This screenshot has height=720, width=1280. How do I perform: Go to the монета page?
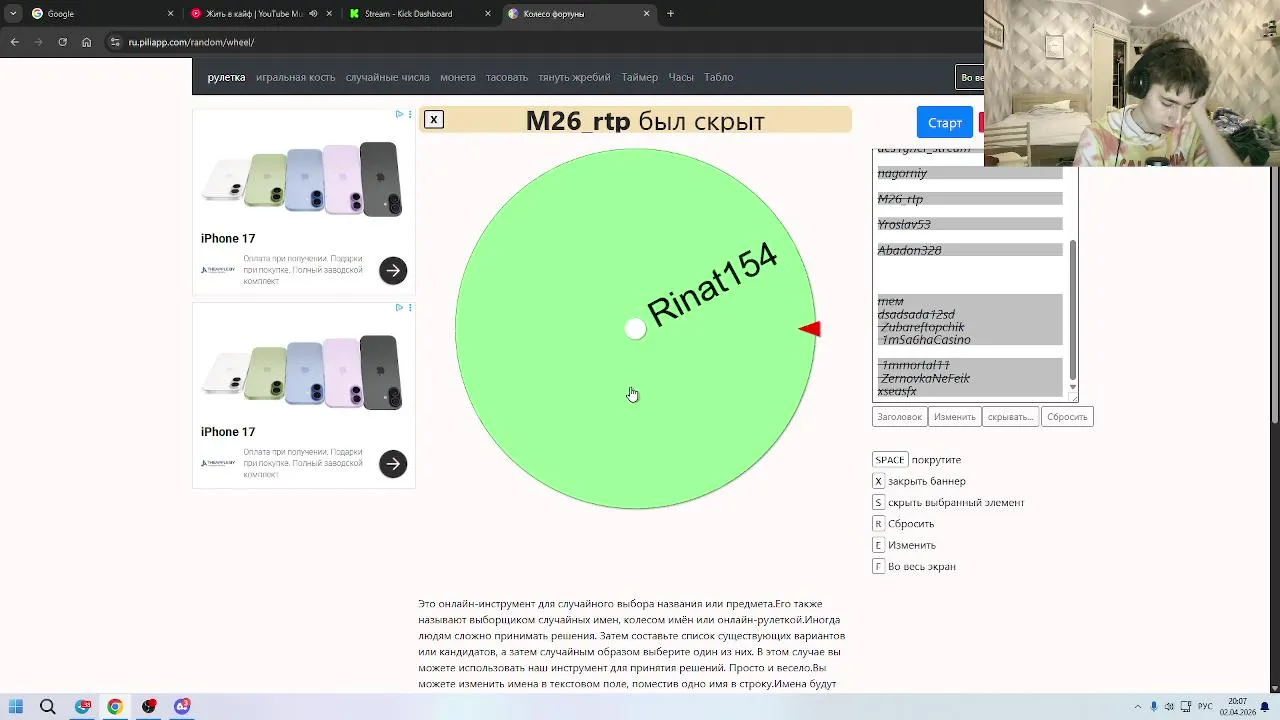tap(458, 77)
